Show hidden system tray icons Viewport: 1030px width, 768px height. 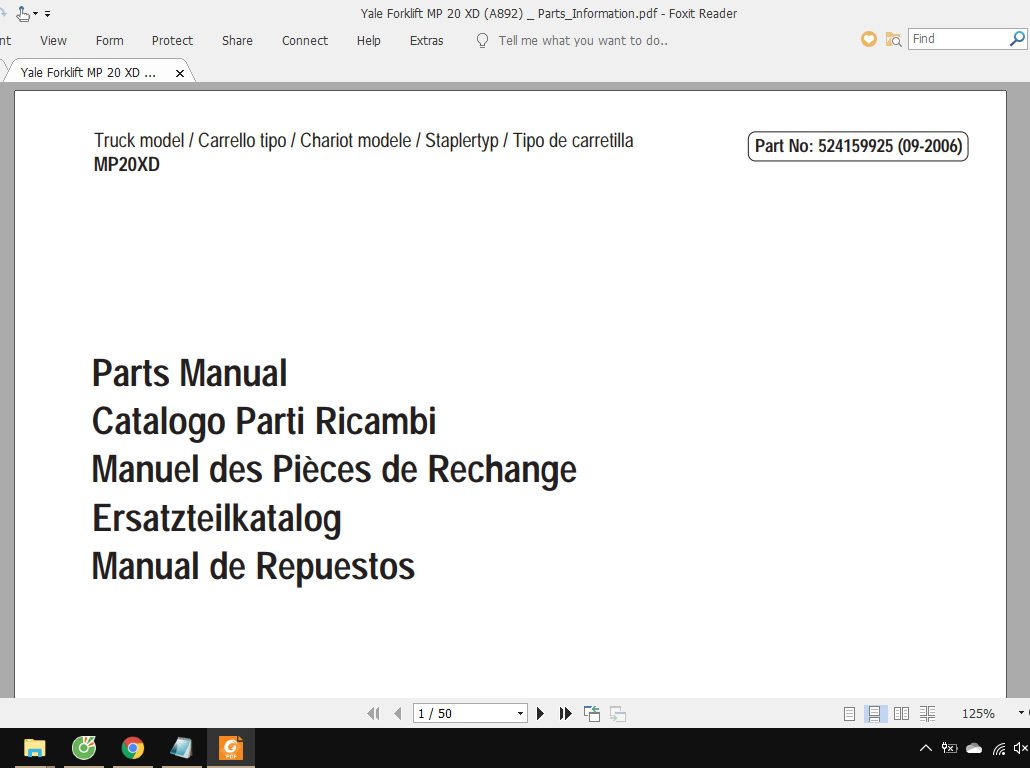(x=926, y=748)
